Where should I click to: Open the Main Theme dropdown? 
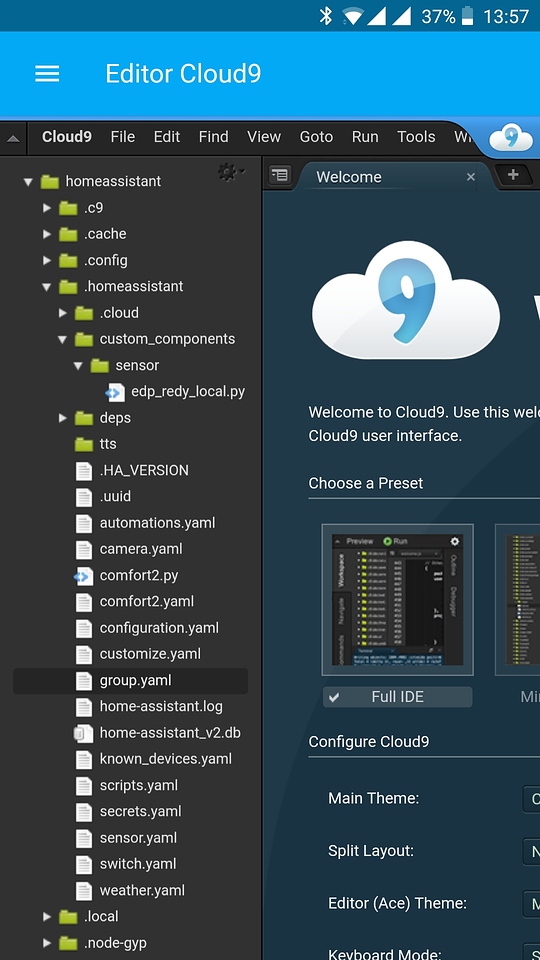(531, 798)
